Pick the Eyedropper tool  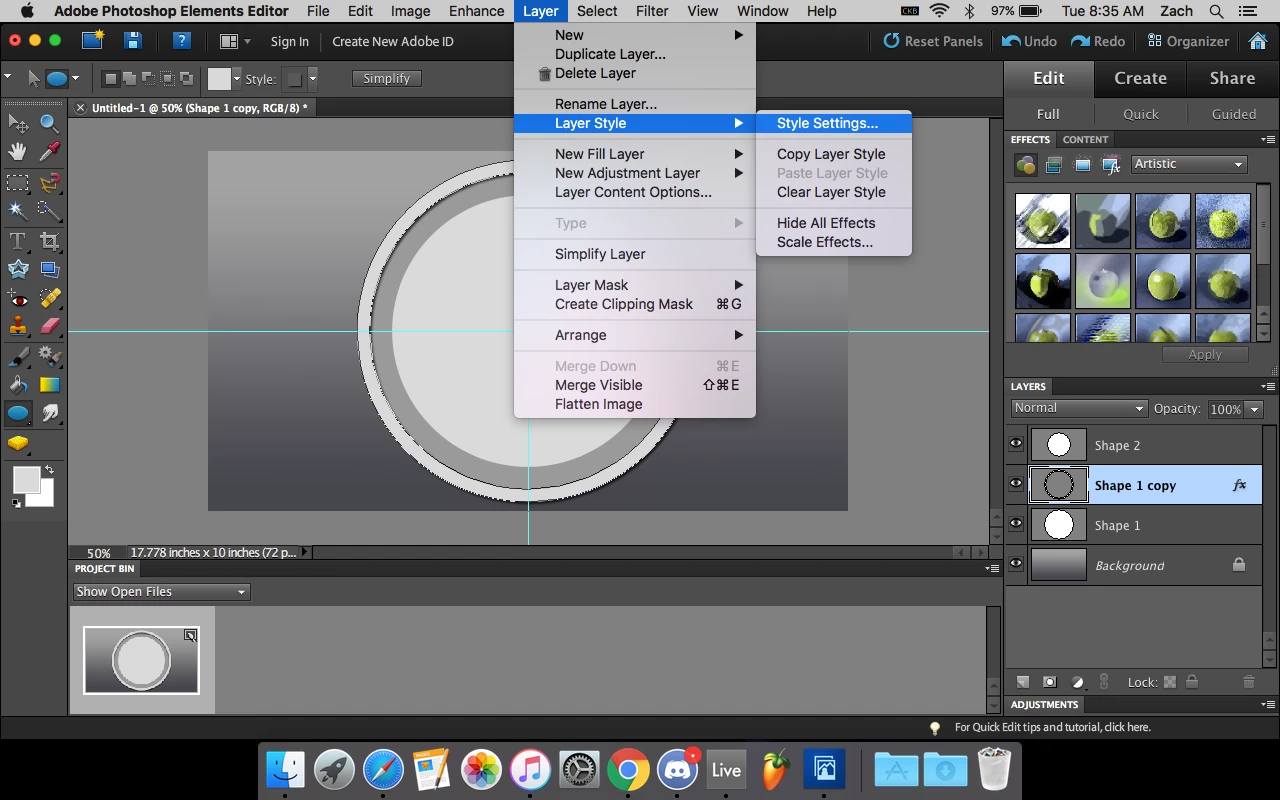[x=49, y=152]
